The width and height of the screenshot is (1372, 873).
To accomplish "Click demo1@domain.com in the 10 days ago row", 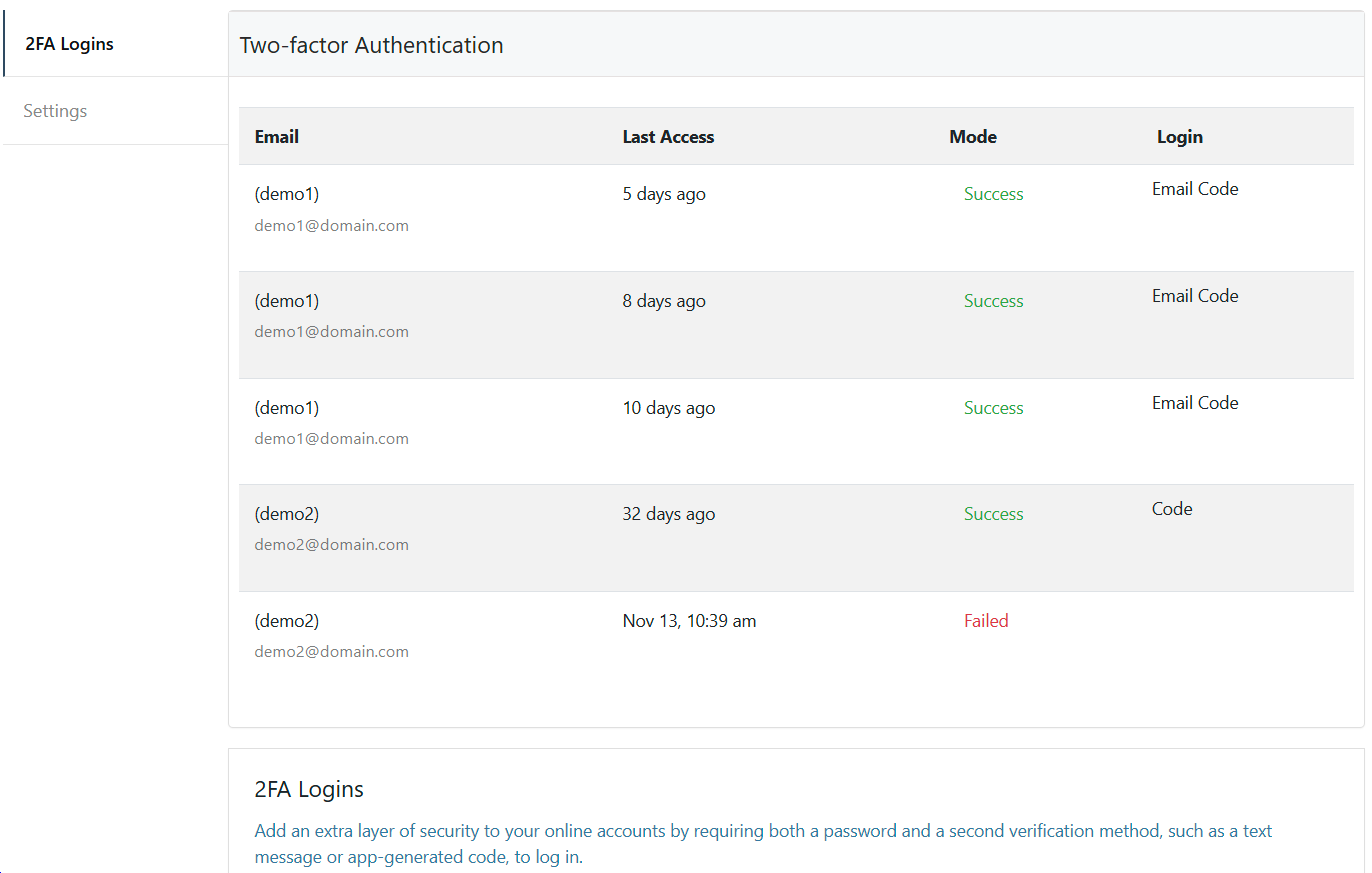I will point(331,438).
